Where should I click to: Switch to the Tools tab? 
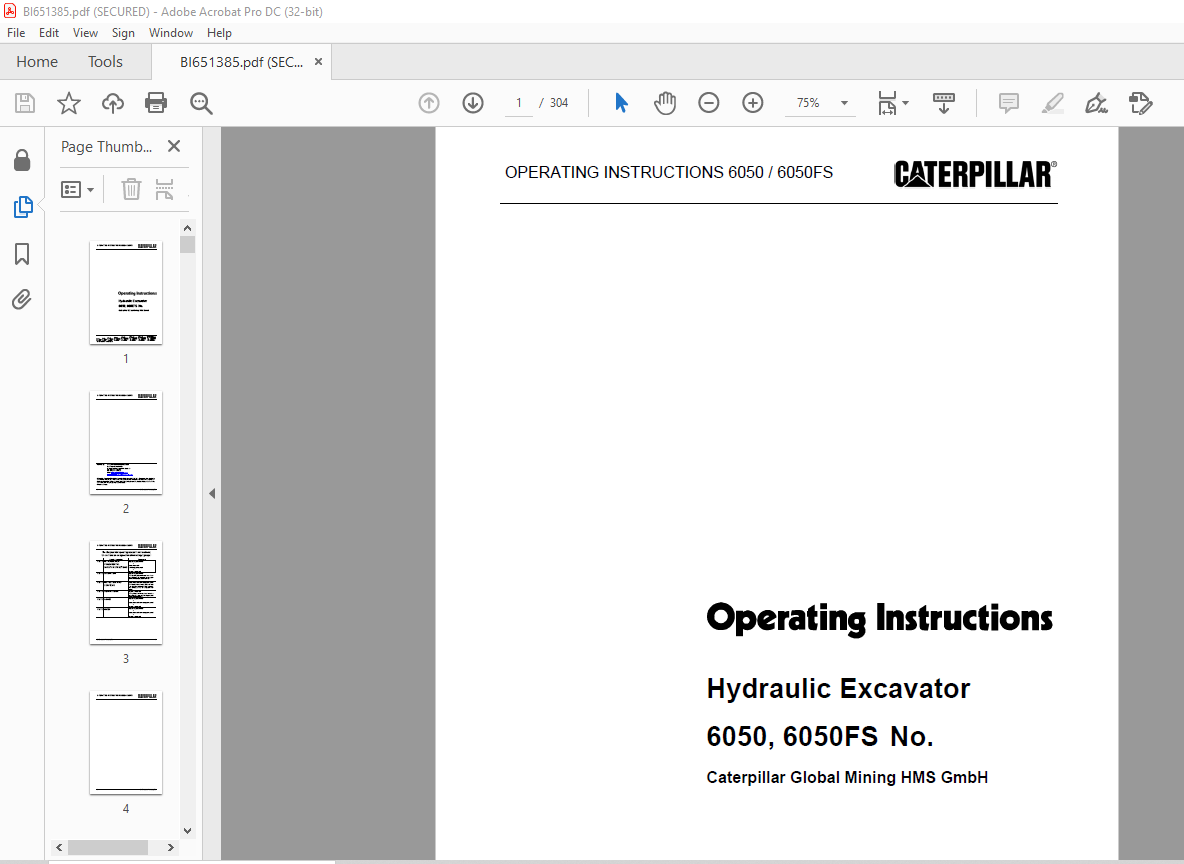coord(105,62)
